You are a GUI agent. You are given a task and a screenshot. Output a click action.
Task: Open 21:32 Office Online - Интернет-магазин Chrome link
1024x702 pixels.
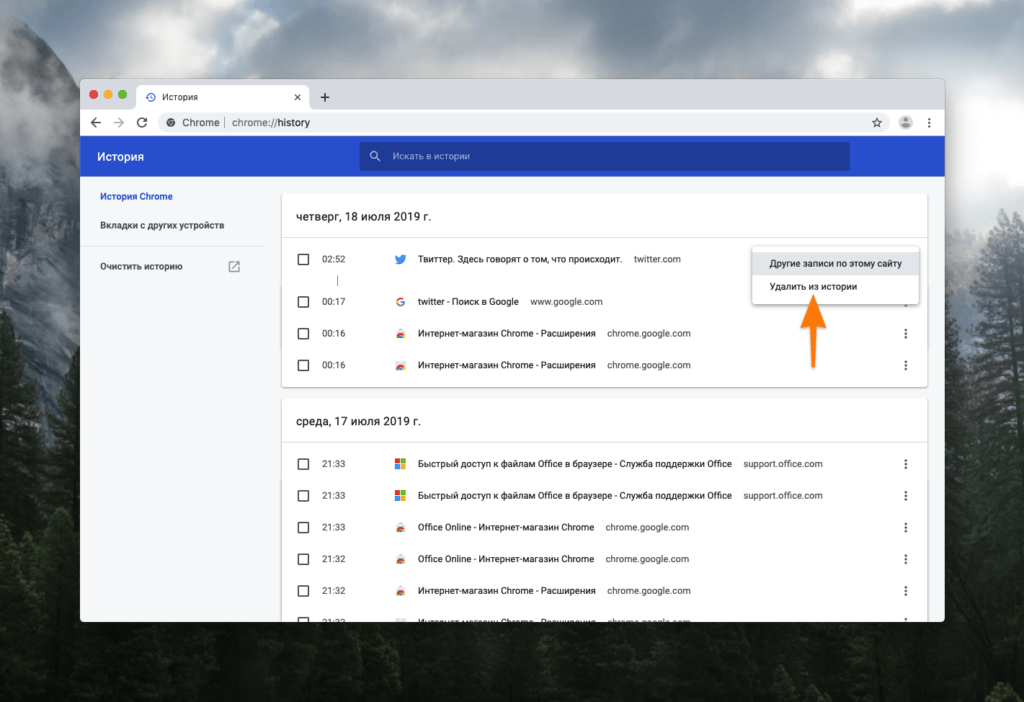(x=506, y=559)
